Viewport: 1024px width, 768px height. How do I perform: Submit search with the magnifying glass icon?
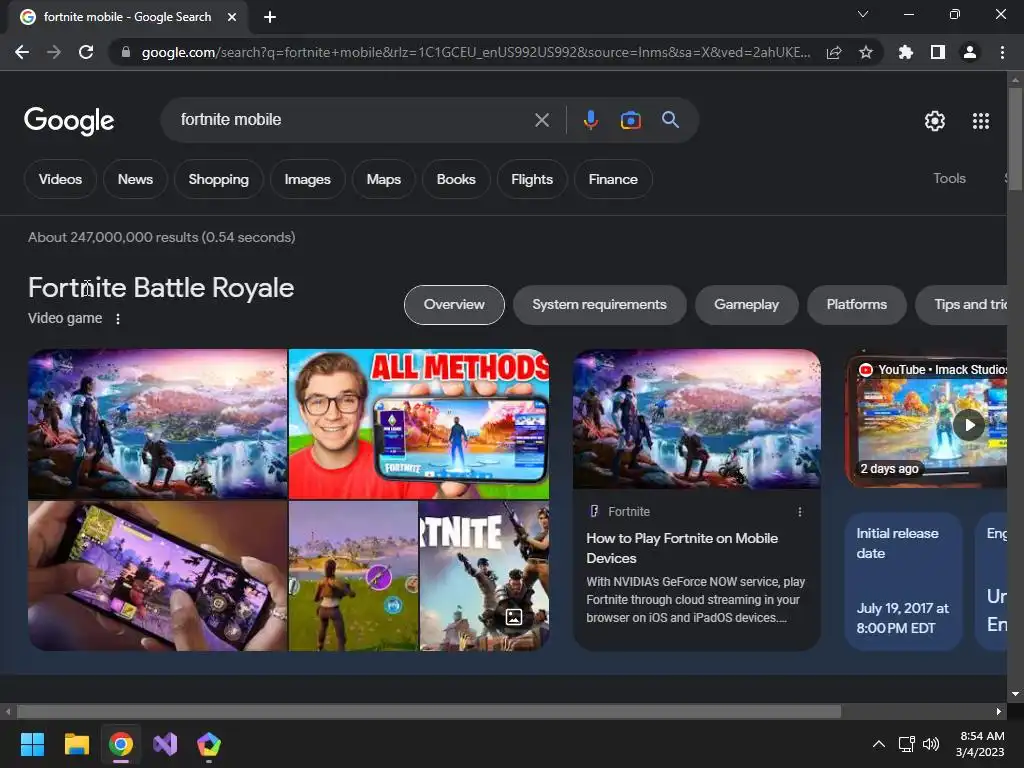click(x=670, y=120)
